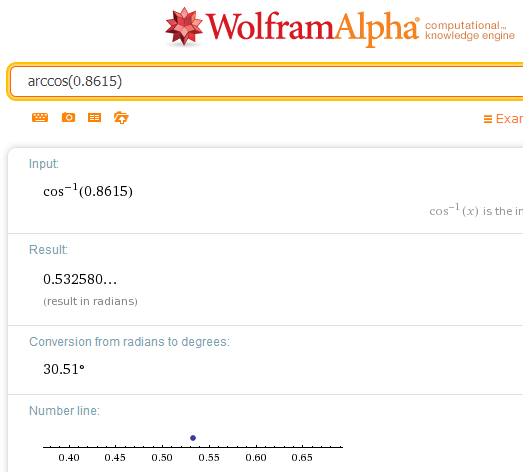The image size is (523, 472).
Task: Click the Result pod heading
Action: [x=48, y=250]
